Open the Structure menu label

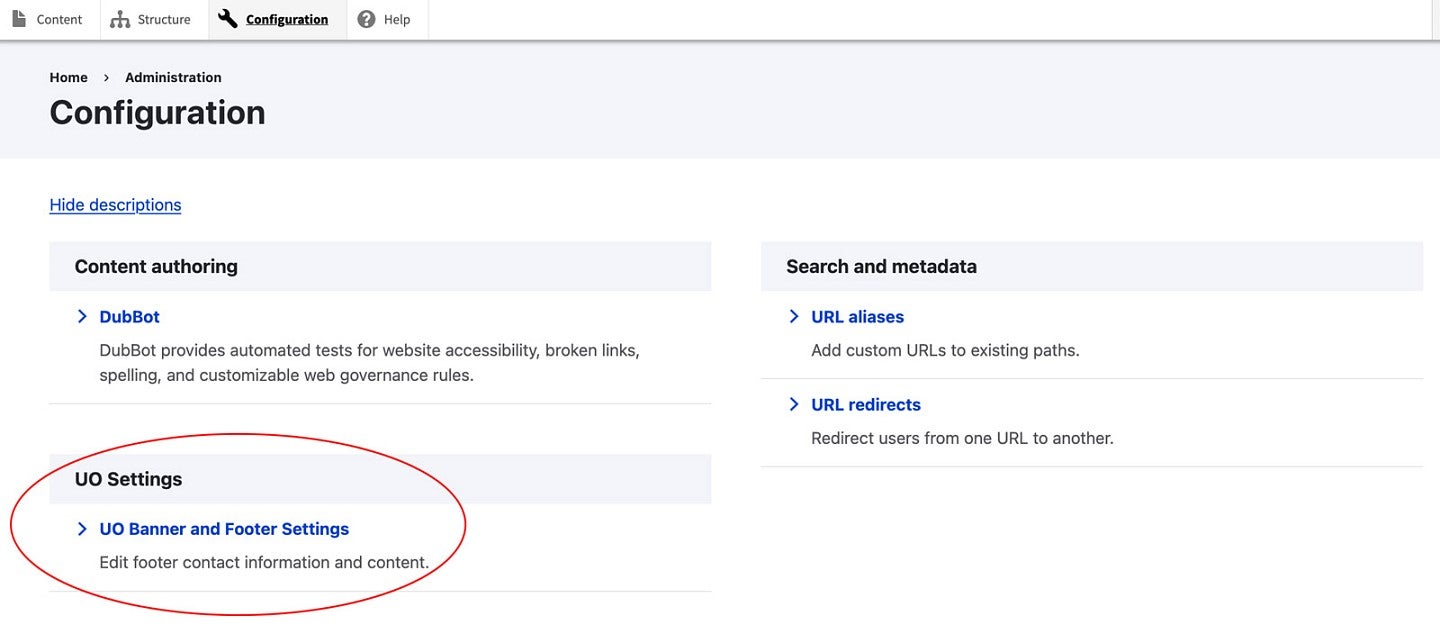[164, 19]
